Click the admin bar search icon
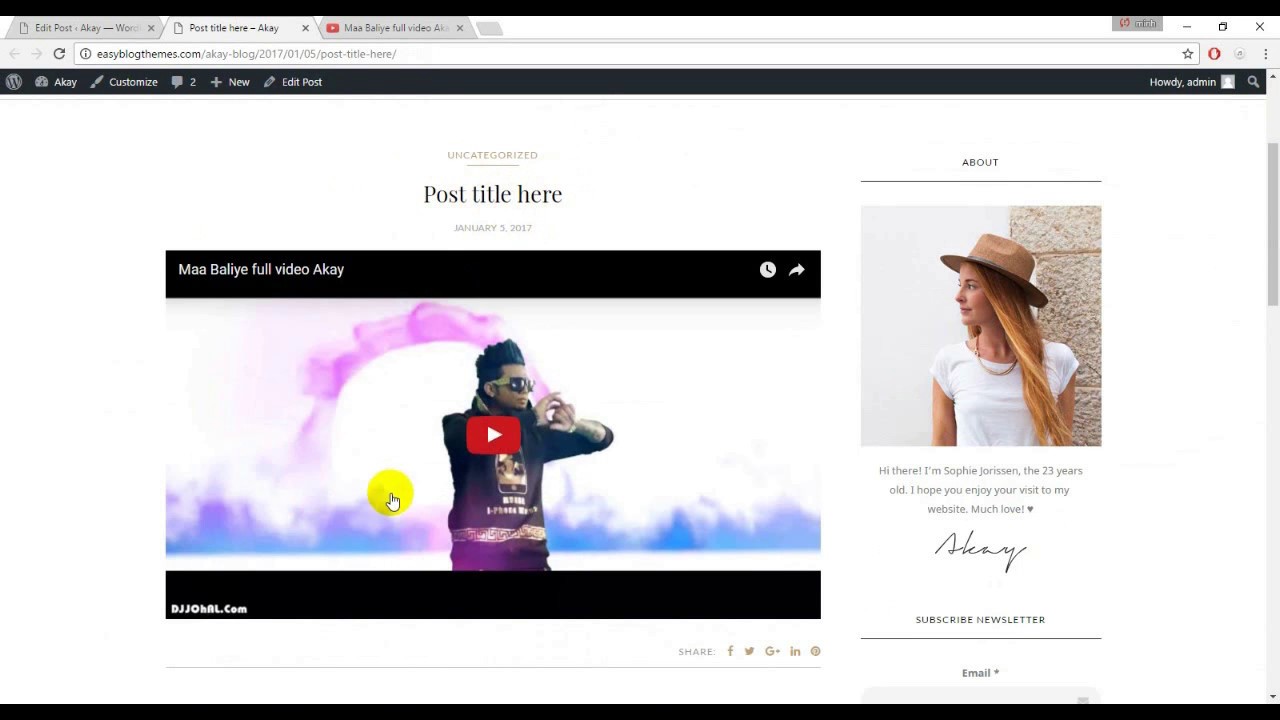1280x720 pixels. 1253,82
